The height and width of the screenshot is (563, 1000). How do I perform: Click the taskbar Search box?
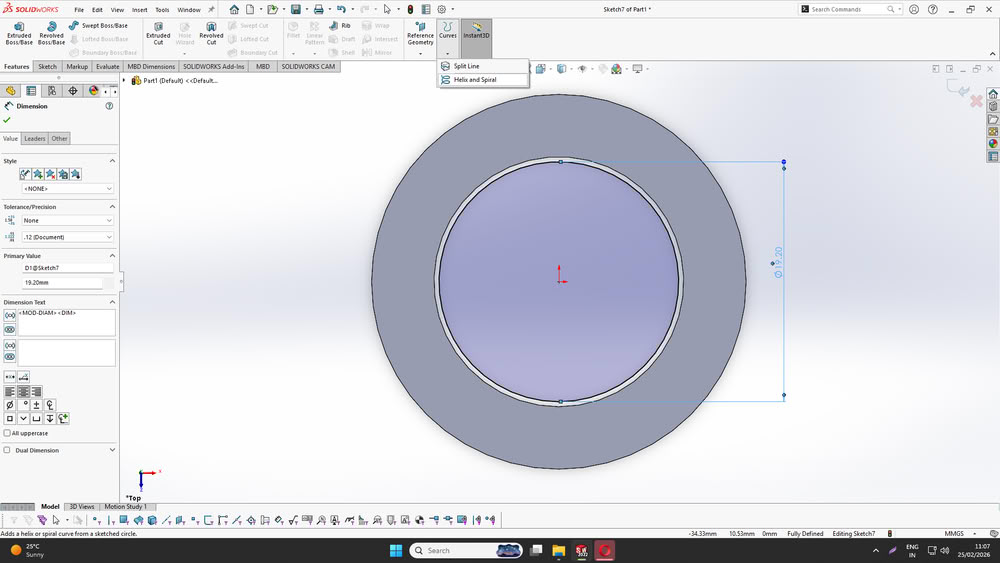tap(466, 550)
